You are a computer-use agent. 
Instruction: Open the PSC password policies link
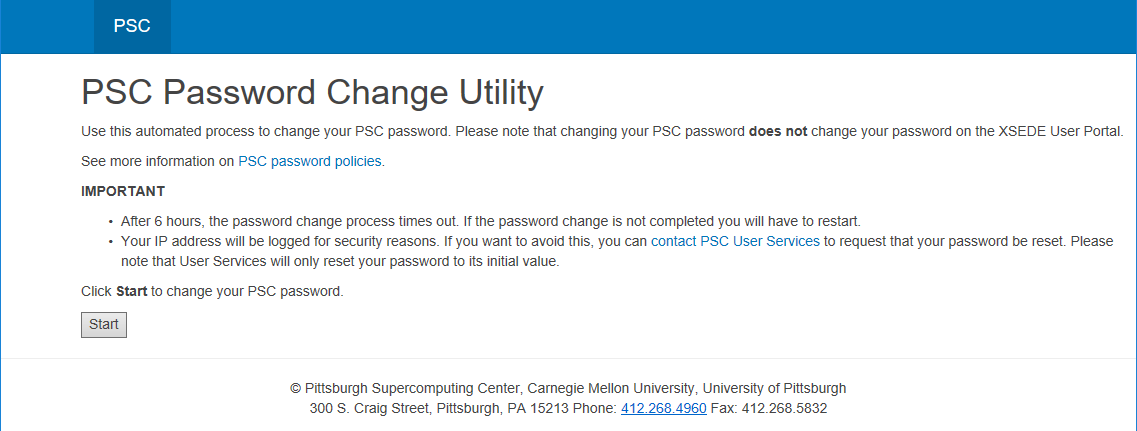coord(310,161)
